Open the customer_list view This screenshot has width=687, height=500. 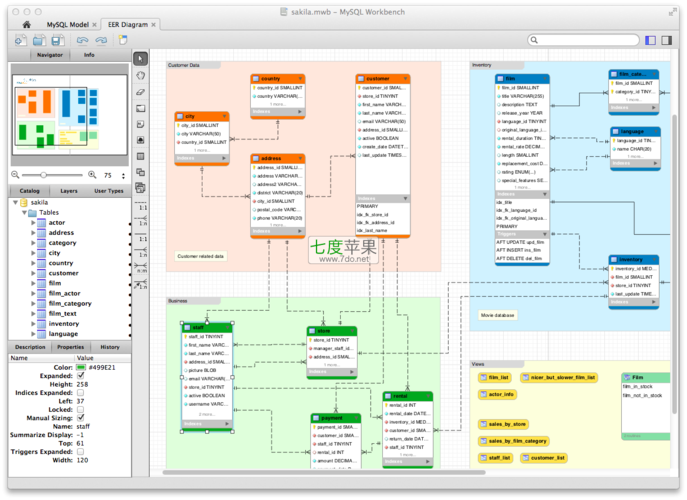(x=544, y=458)
